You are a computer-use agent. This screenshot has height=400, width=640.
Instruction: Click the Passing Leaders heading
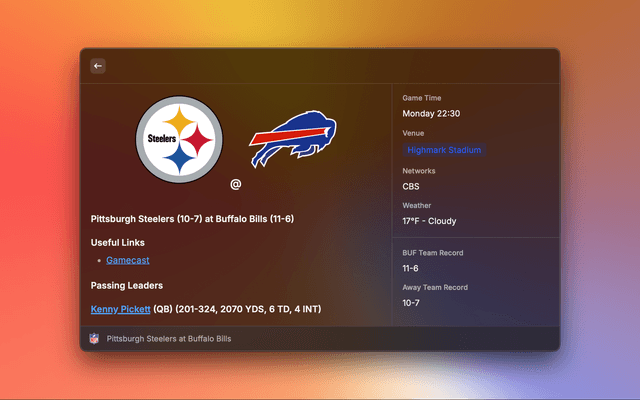coord(128,285)
